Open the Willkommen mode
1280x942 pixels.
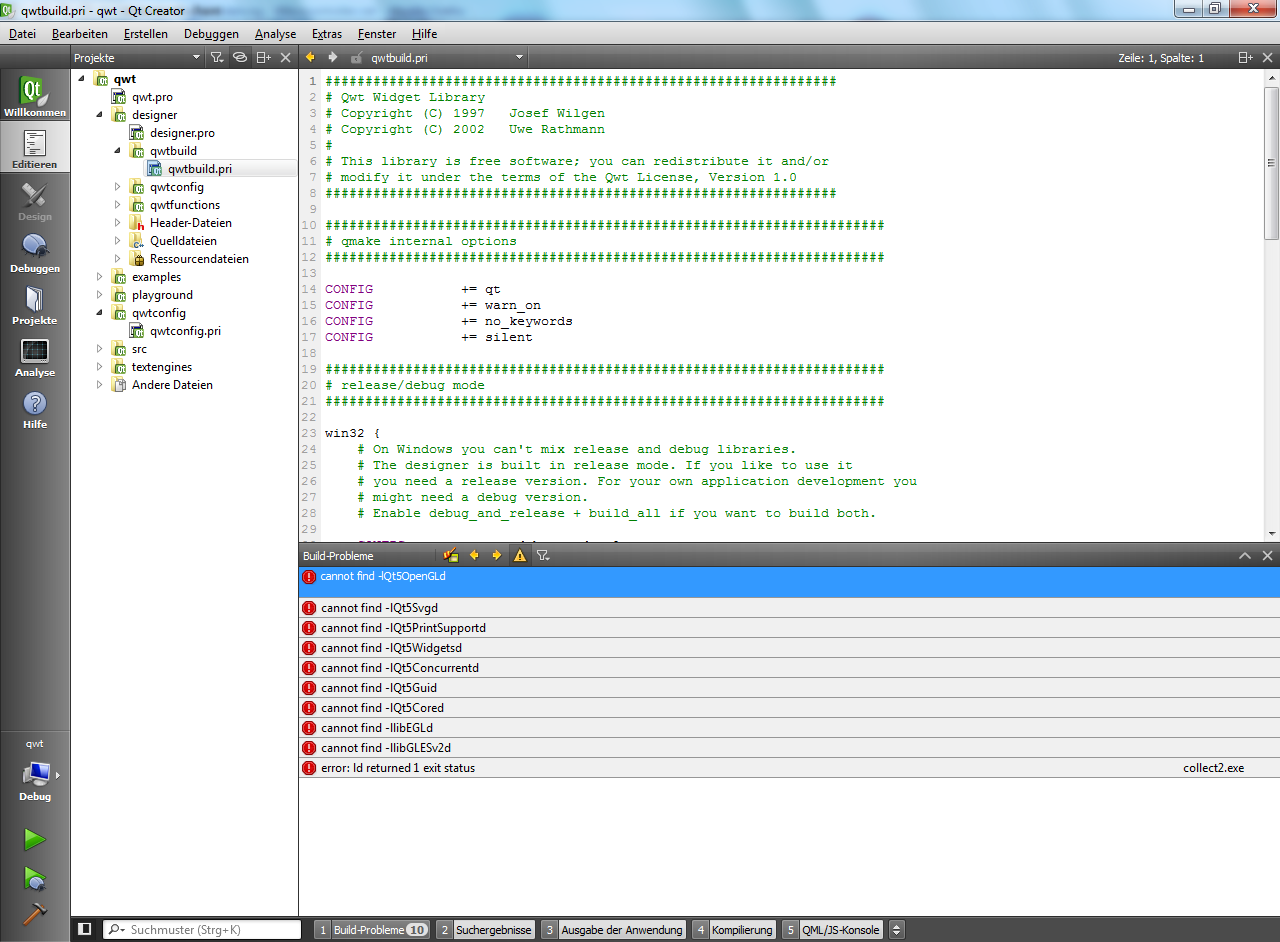click(x=35, y=95)
